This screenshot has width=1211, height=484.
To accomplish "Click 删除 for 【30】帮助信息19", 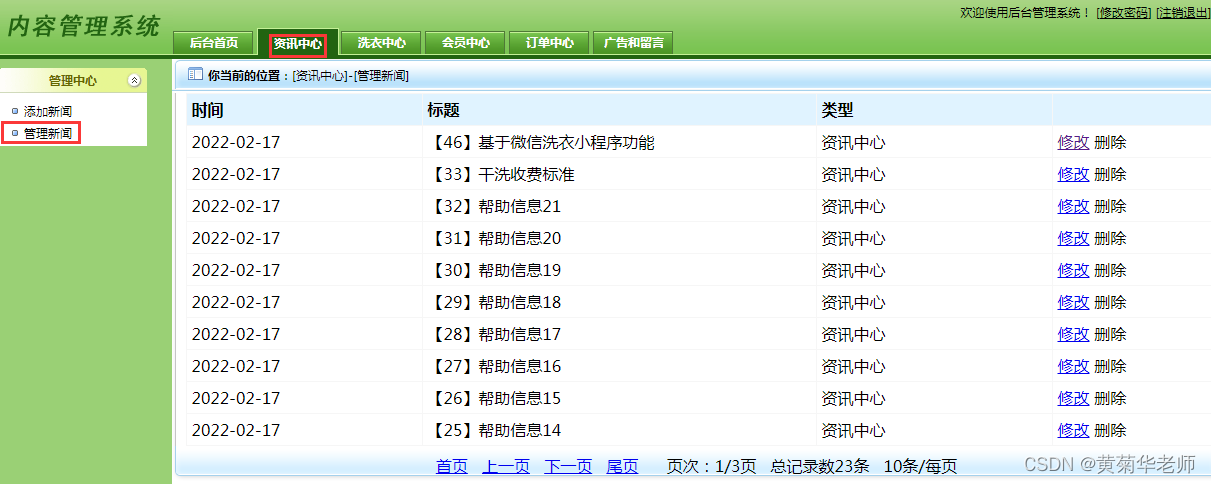I will point(1110,270).
